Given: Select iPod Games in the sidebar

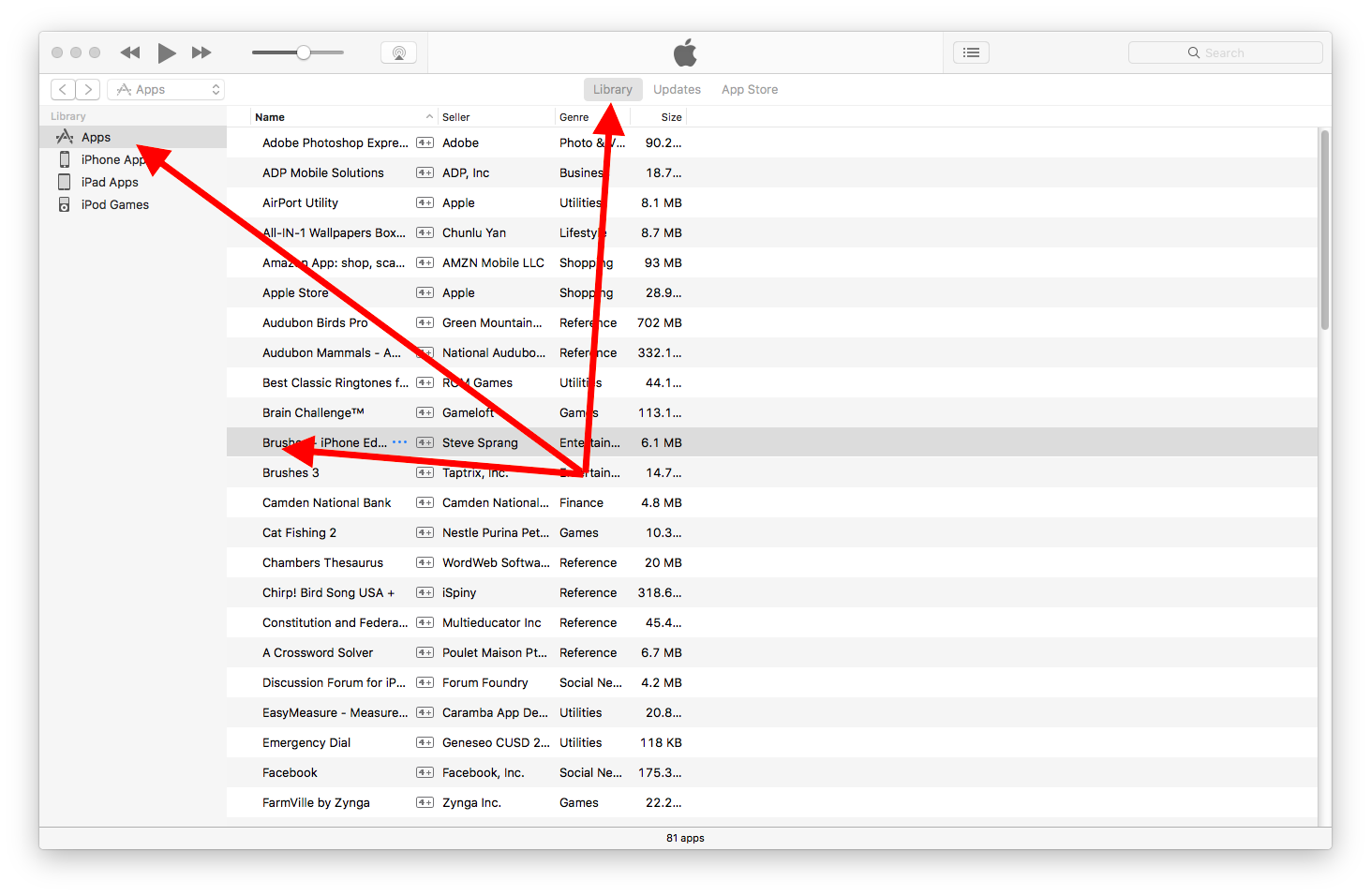Looking at the screenshot, I should (x=133, y=204).
